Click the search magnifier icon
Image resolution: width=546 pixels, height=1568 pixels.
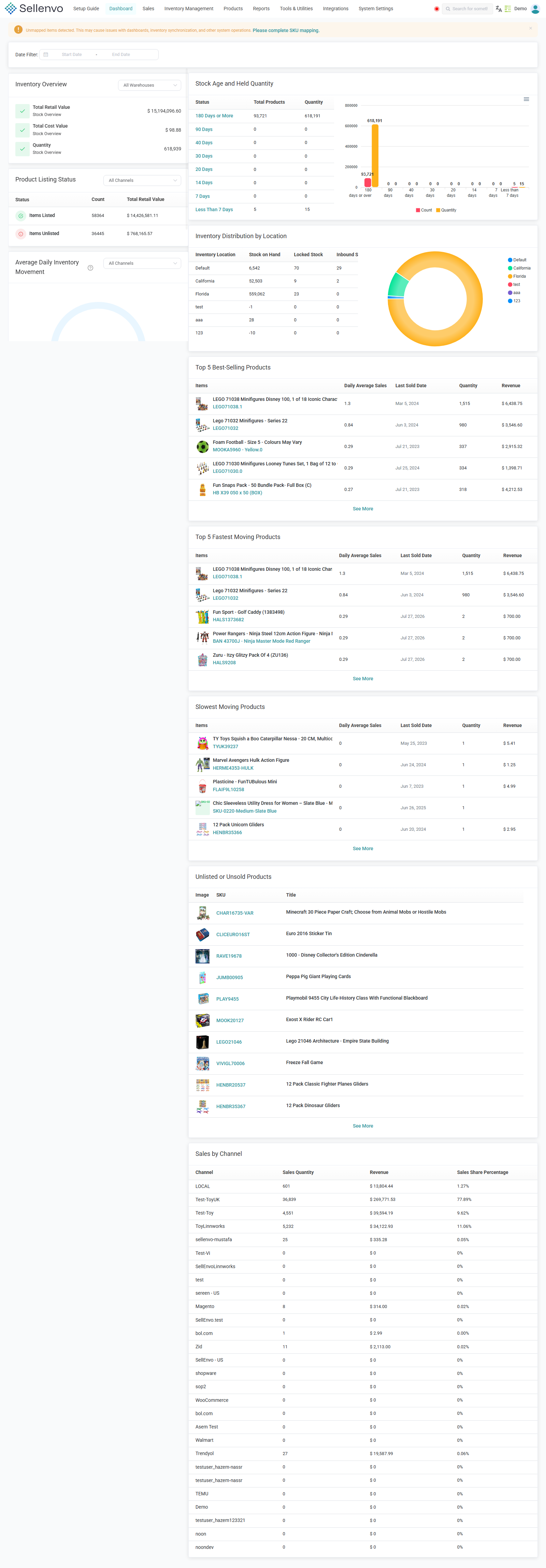447,9
